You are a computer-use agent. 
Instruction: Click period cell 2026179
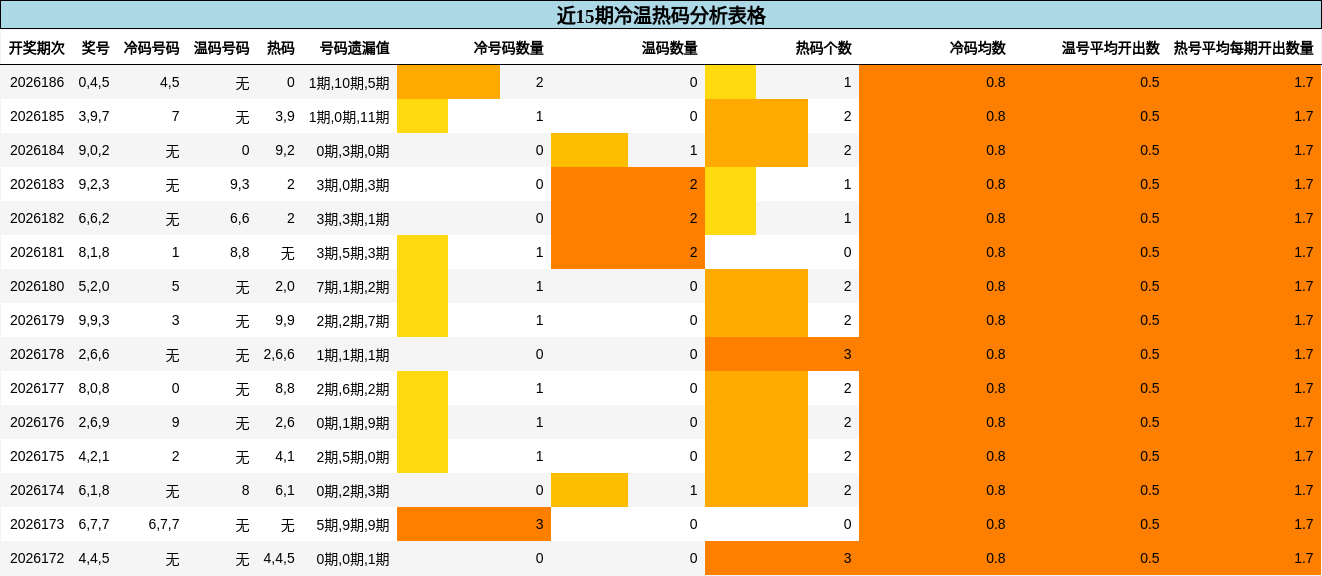[37, 320]
